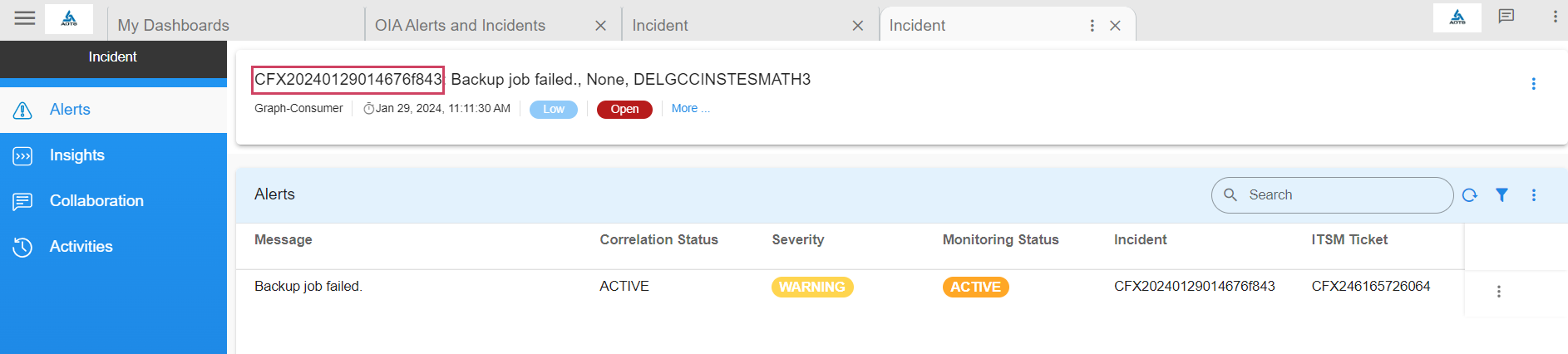1568x354 pixels.
Task: Open the chat messages icon in top bar
Action: point(1506,17)
